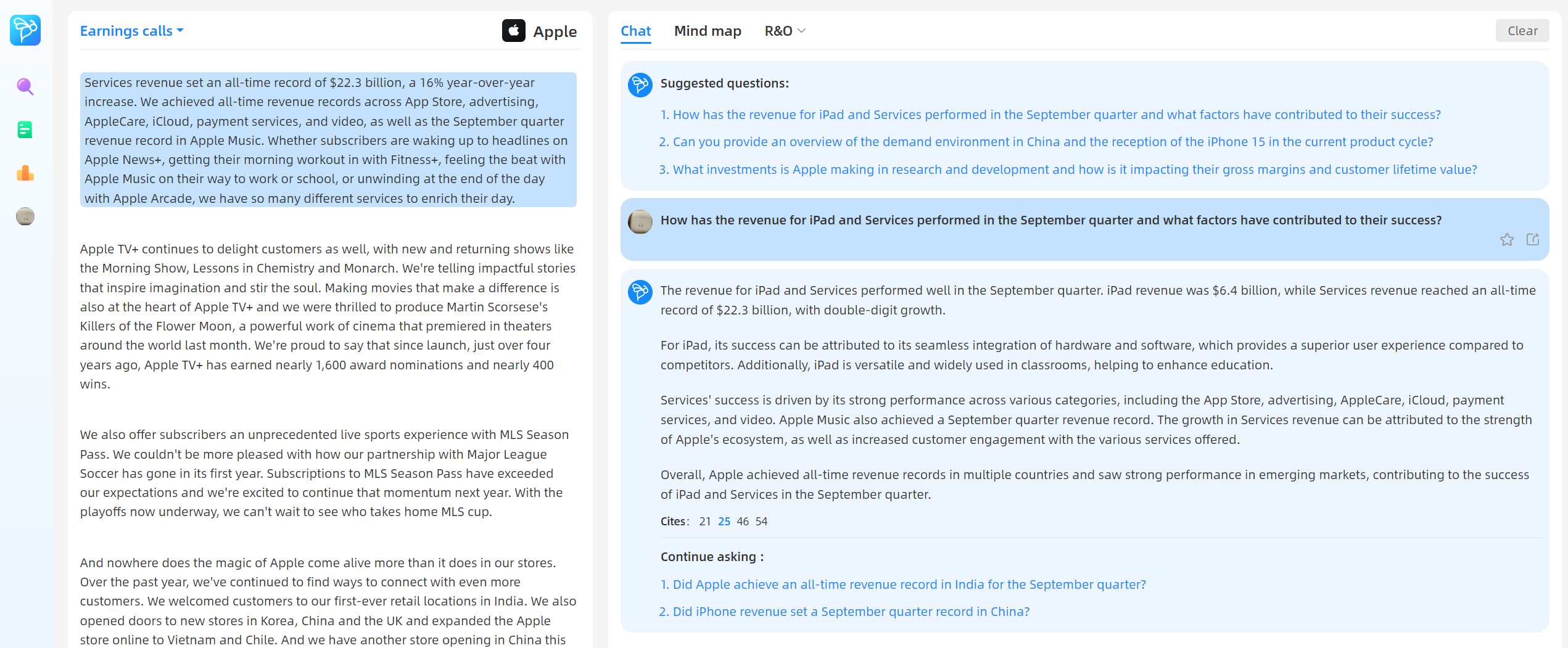Star the iPad and Services question

(x=1507, y=239)
